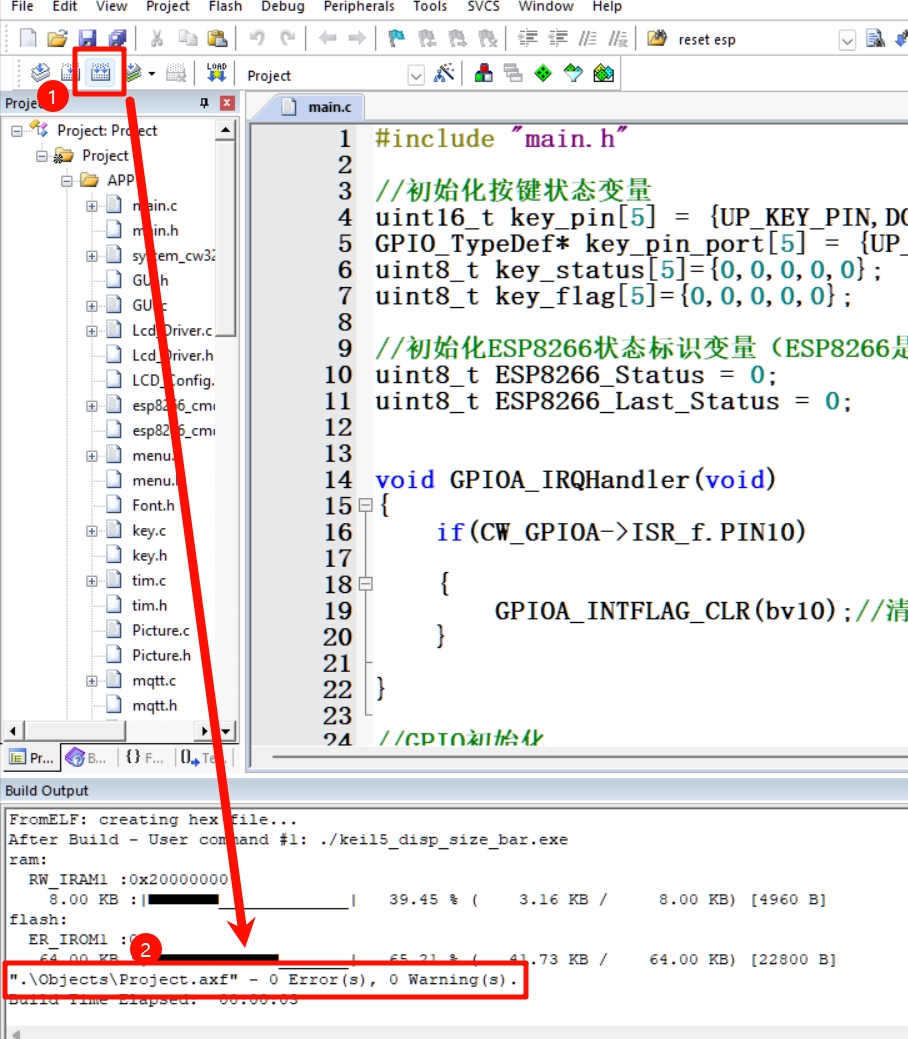The height and width of the screenshot is (1039, 908).
Task: Collapse the APP folder in project tree
Action: [x=66, y=180]
